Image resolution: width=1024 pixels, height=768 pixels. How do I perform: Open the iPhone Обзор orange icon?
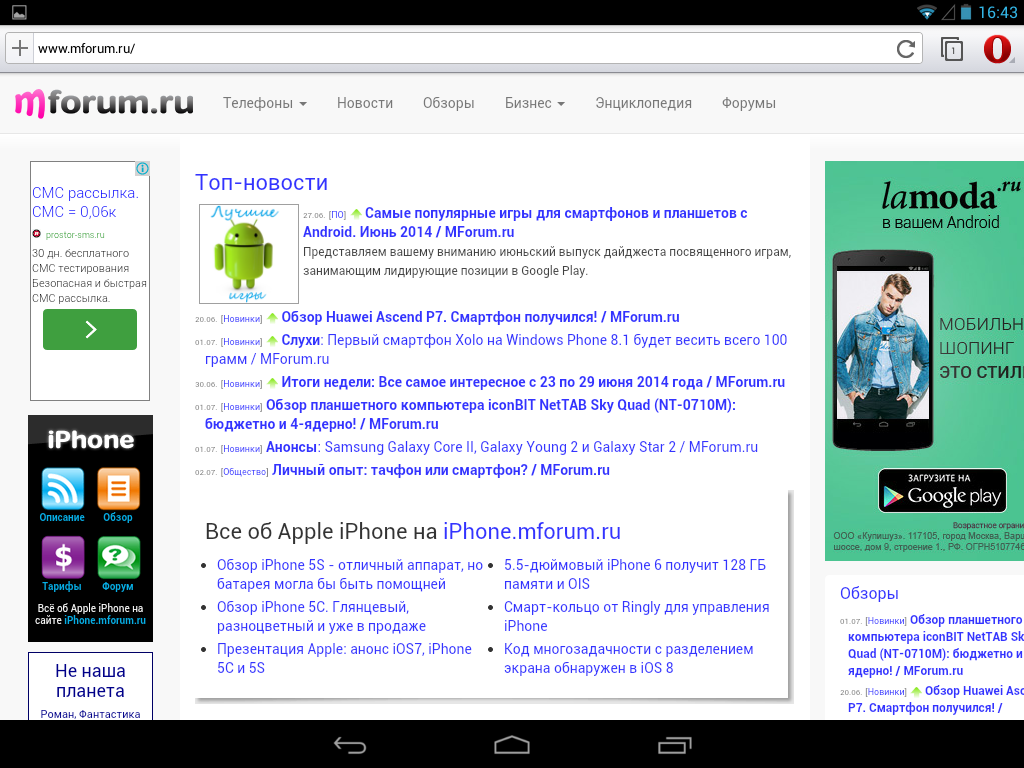tap(118, 488)
